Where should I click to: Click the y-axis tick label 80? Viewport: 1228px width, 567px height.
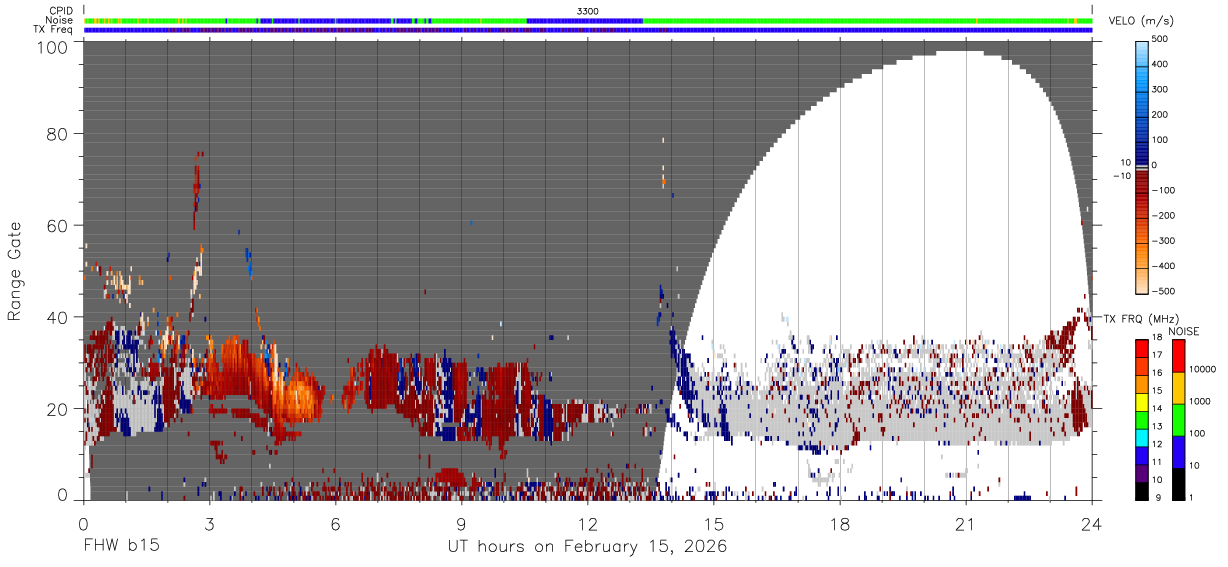click(57, 134)
